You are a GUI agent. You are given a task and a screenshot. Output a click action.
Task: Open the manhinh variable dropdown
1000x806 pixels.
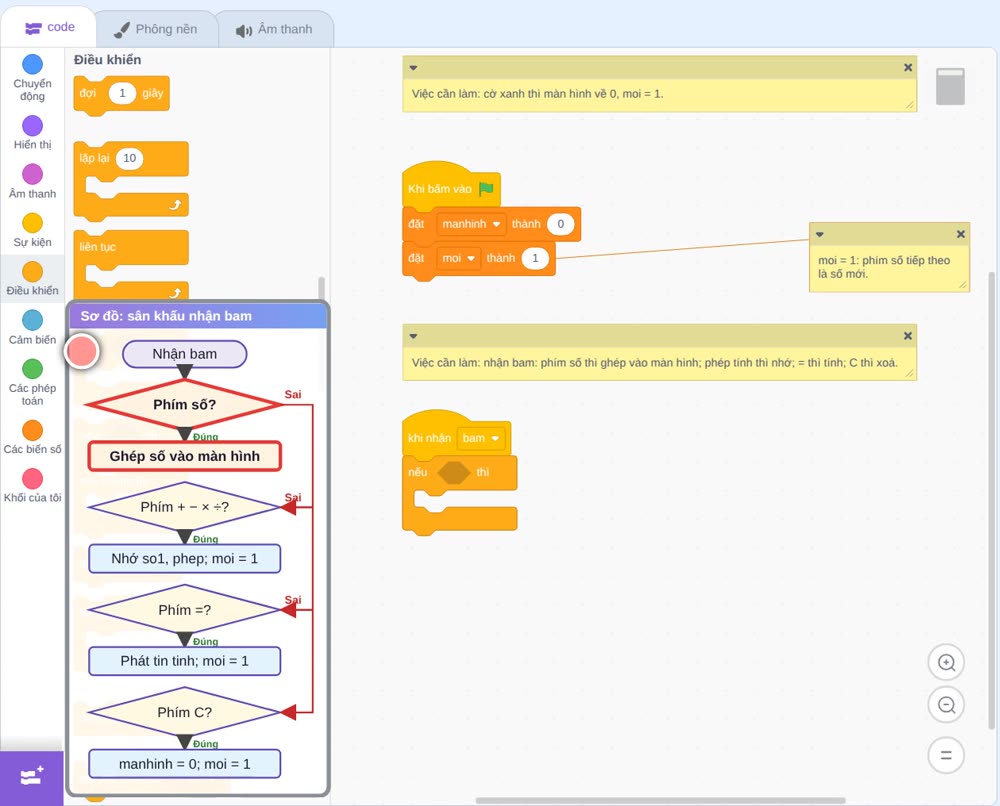[x=471, y=224]
